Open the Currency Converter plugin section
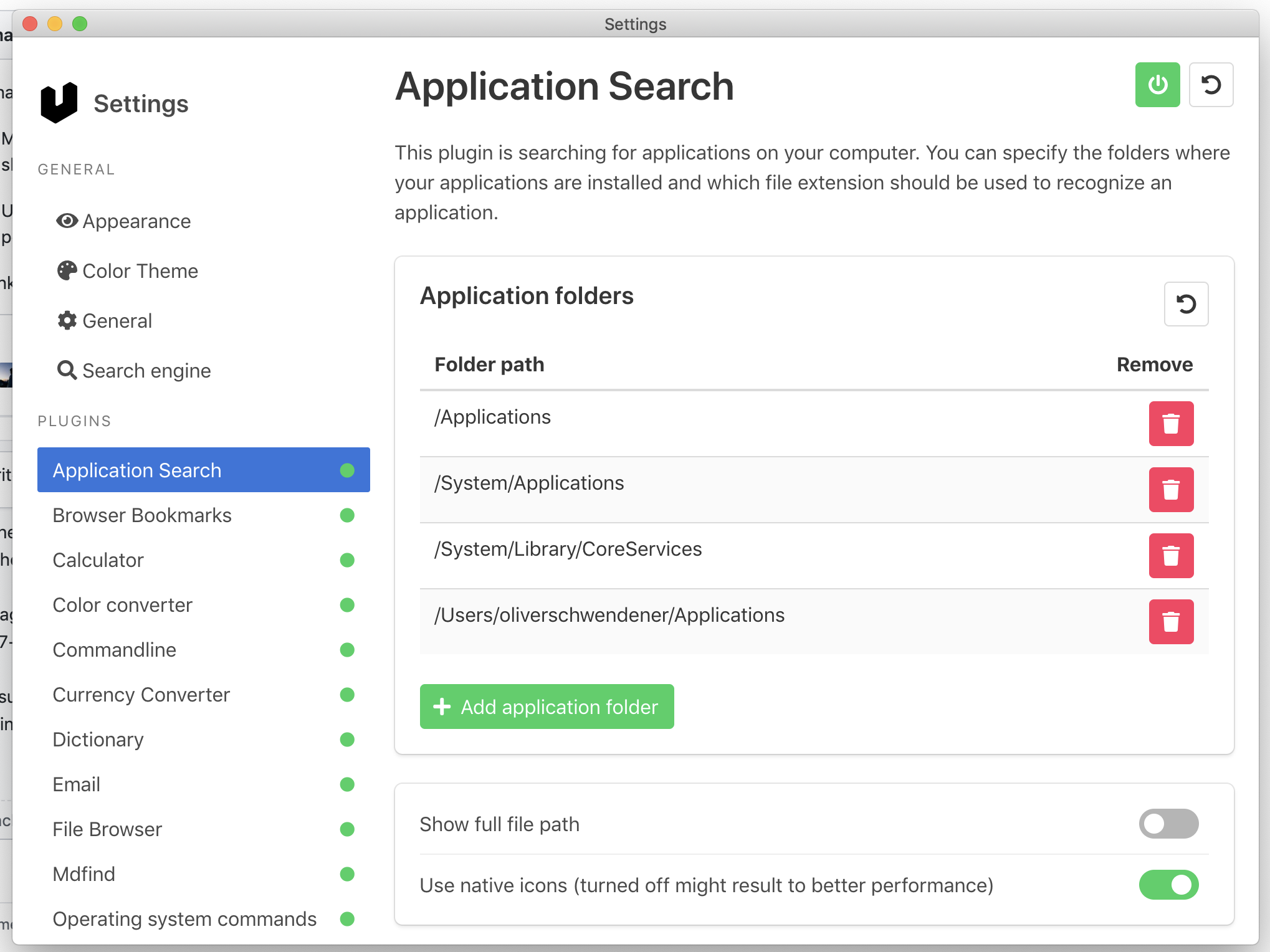 tap(141, 695)
